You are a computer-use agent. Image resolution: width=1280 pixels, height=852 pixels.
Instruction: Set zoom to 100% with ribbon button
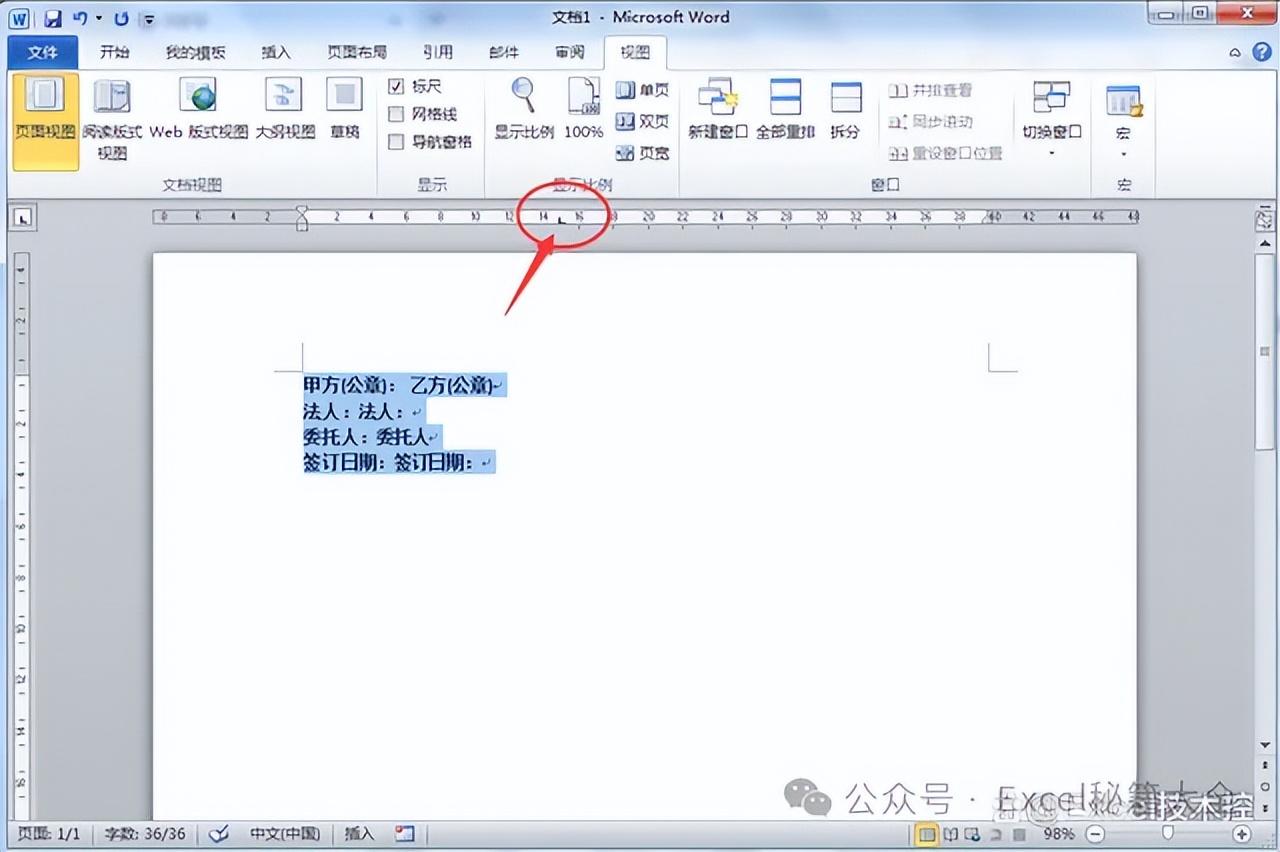584,110
